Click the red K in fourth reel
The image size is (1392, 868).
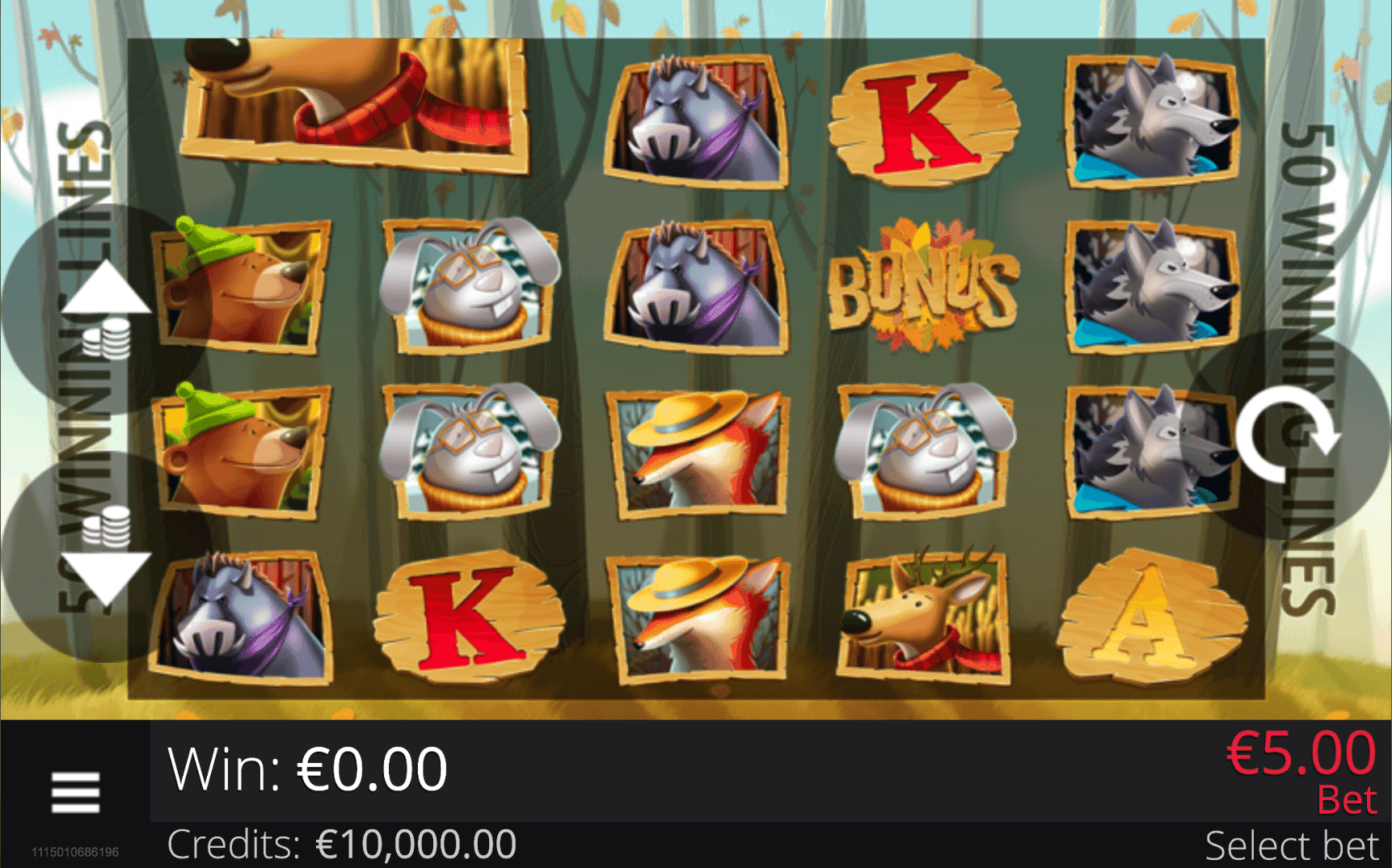click(x=925, y=120)
